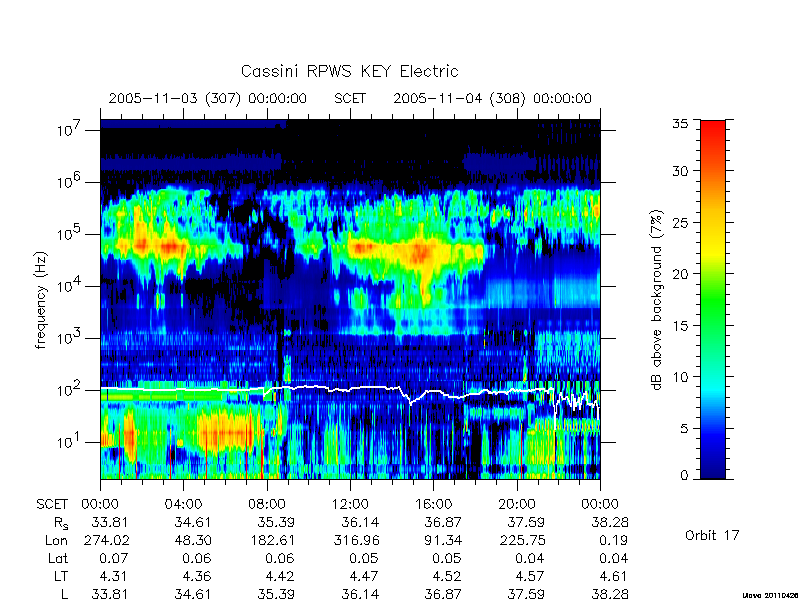Click the local time value 4.31

[x=115, y=576]
